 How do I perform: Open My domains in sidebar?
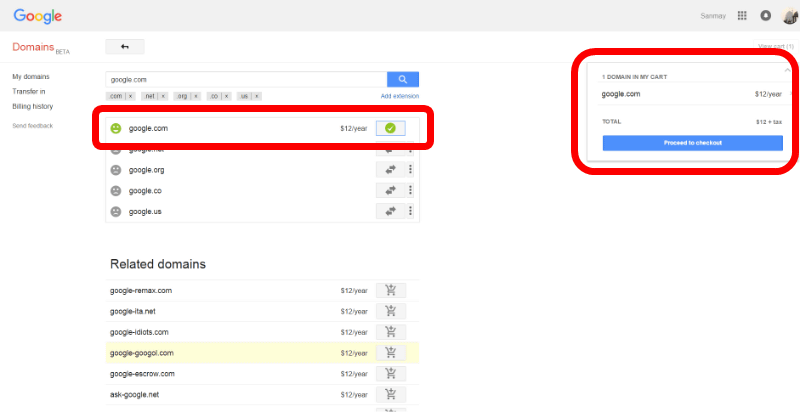coord(31,76)
